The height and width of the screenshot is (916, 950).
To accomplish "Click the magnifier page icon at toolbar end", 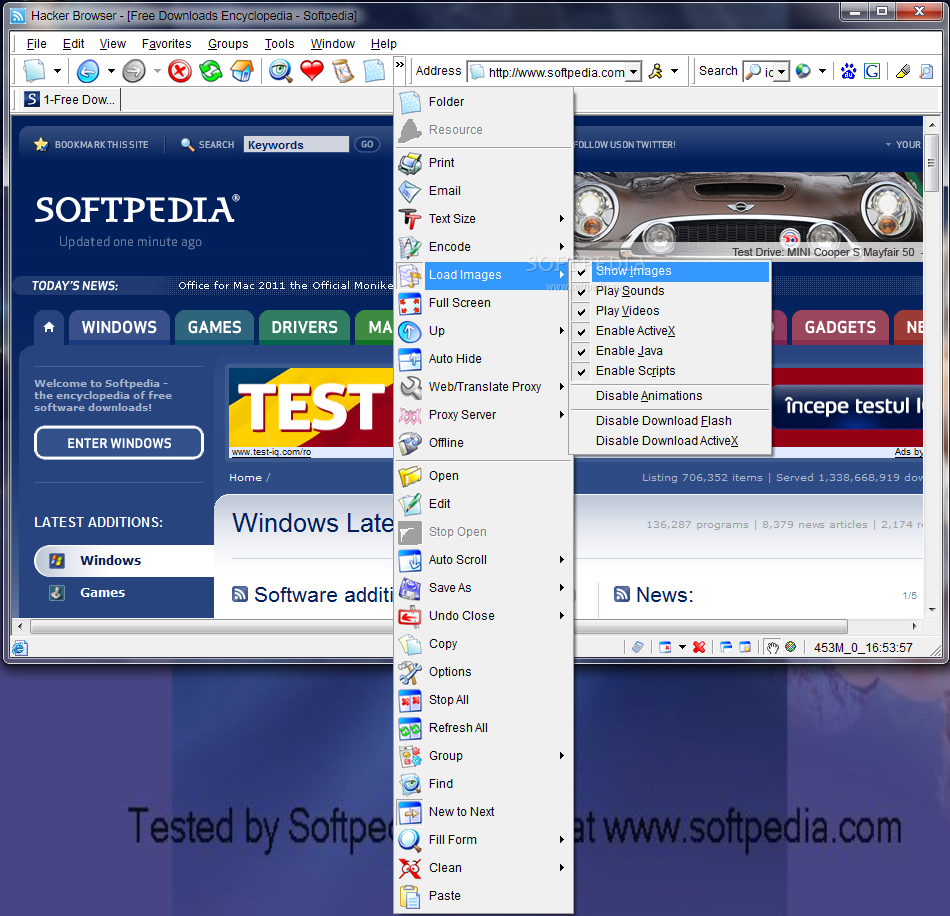I will click(x=926, y=71).
